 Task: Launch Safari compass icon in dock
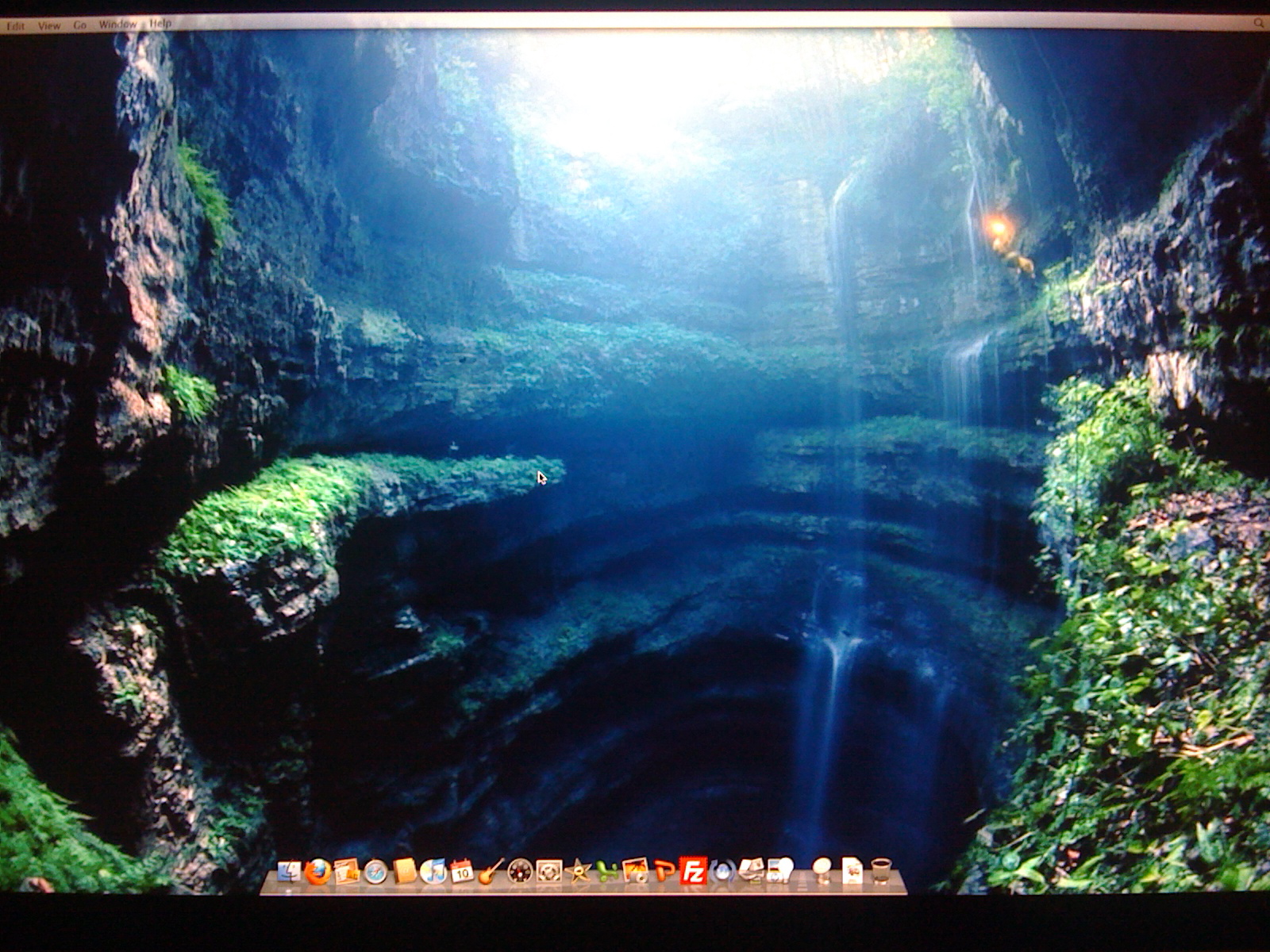point(375,872)
